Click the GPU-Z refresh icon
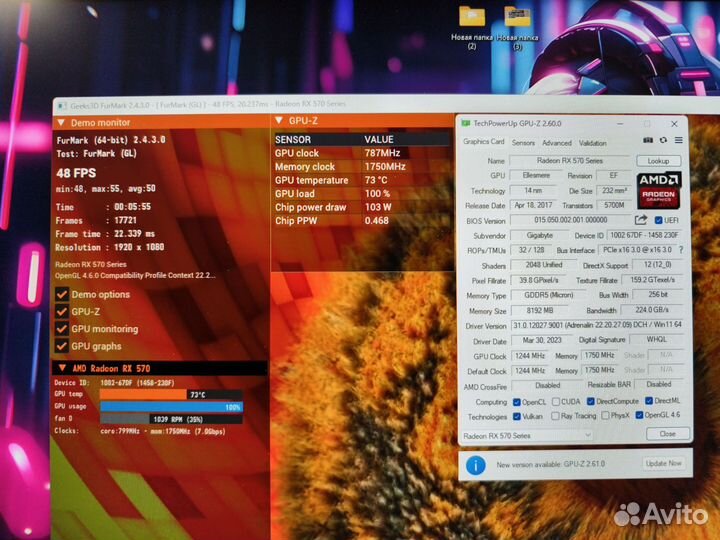 pos(663,141)
